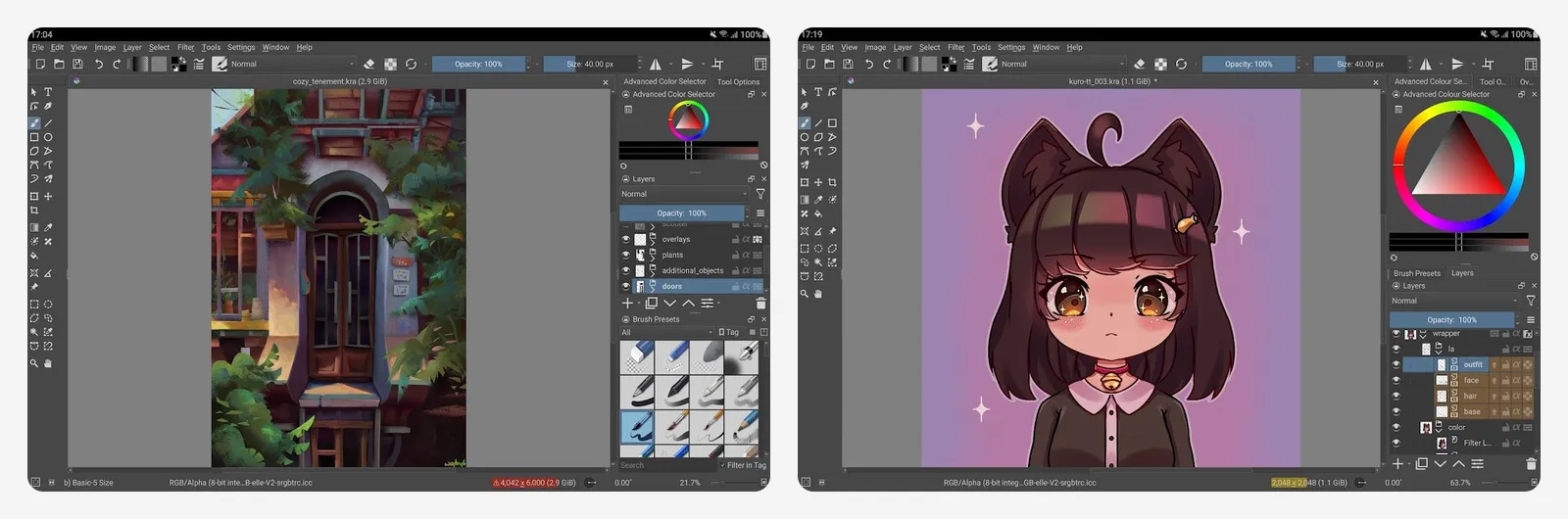The height and width of the screenshot is (519, 1568).
Task: Duplicate layer icon in left window Layers panel
Action: (x=651, y=304)
